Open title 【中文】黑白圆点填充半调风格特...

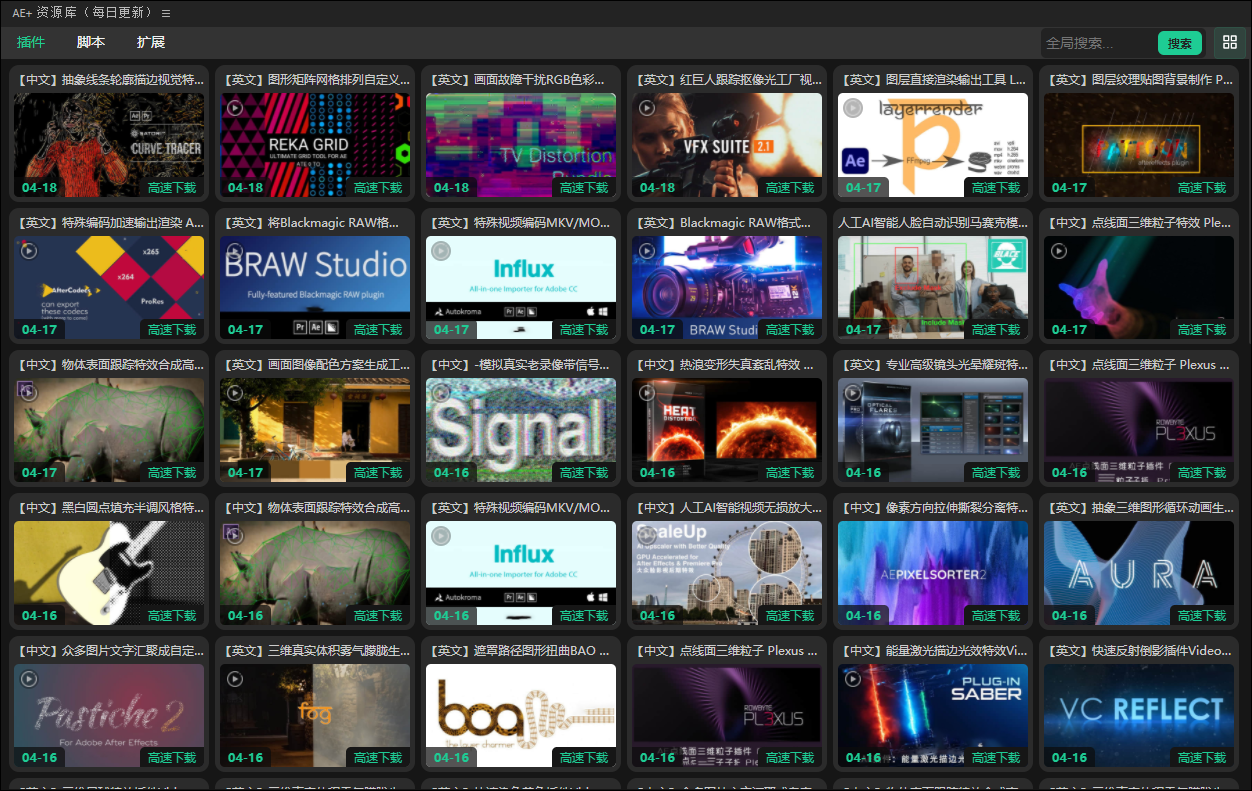[x=109, y=508]
